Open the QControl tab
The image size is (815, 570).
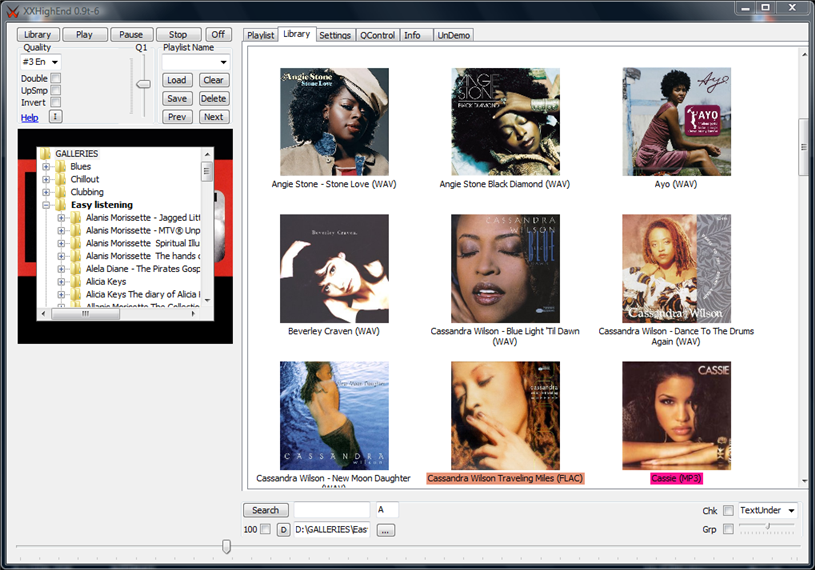pyautogui.click(x=378, y=35)
